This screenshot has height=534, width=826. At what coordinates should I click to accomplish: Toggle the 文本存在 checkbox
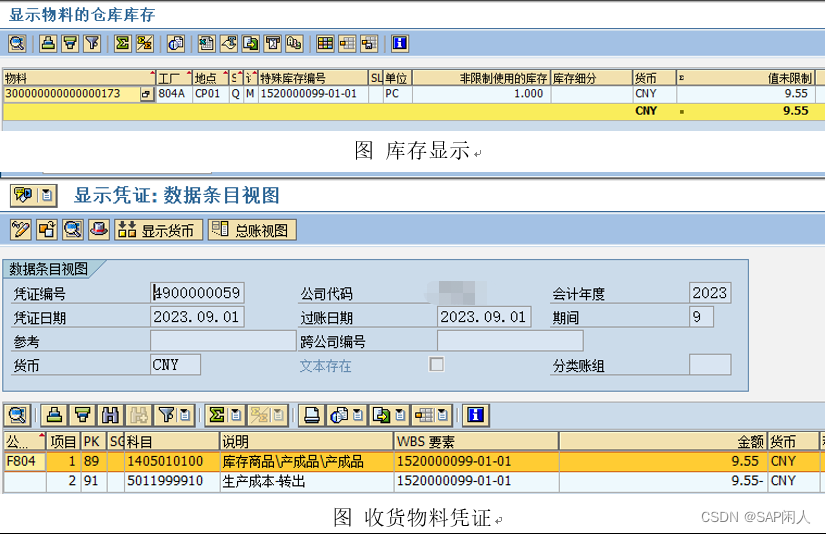coord(436,364)
